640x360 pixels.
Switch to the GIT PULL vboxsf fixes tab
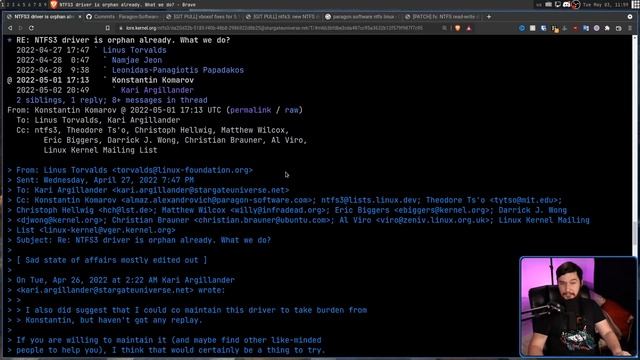click(x=203, y=17)
